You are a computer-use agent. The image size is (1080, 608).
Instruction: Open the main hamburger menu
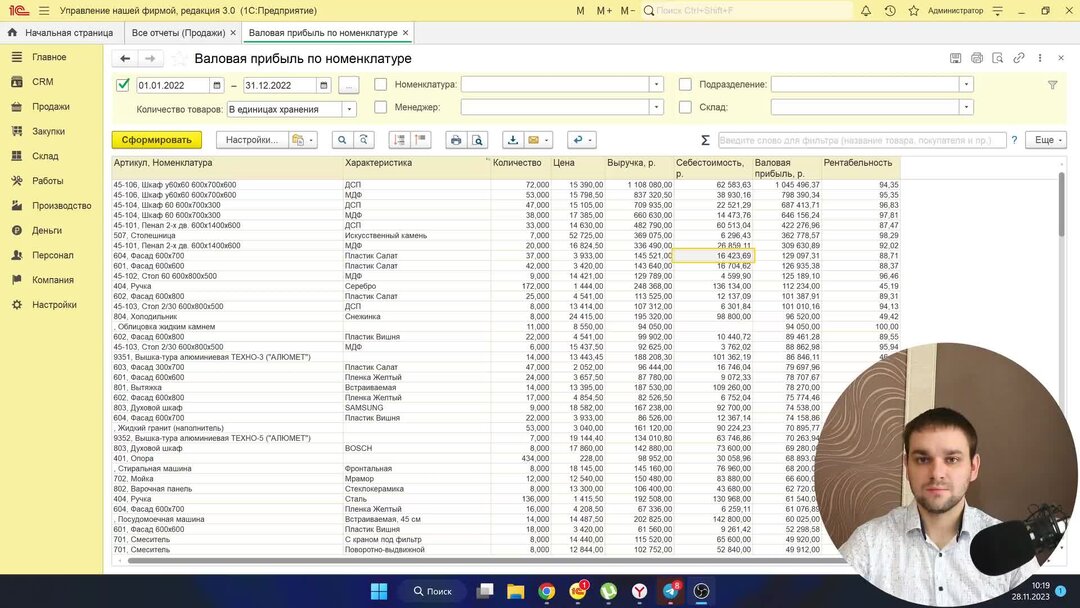[x=44, y=11]
